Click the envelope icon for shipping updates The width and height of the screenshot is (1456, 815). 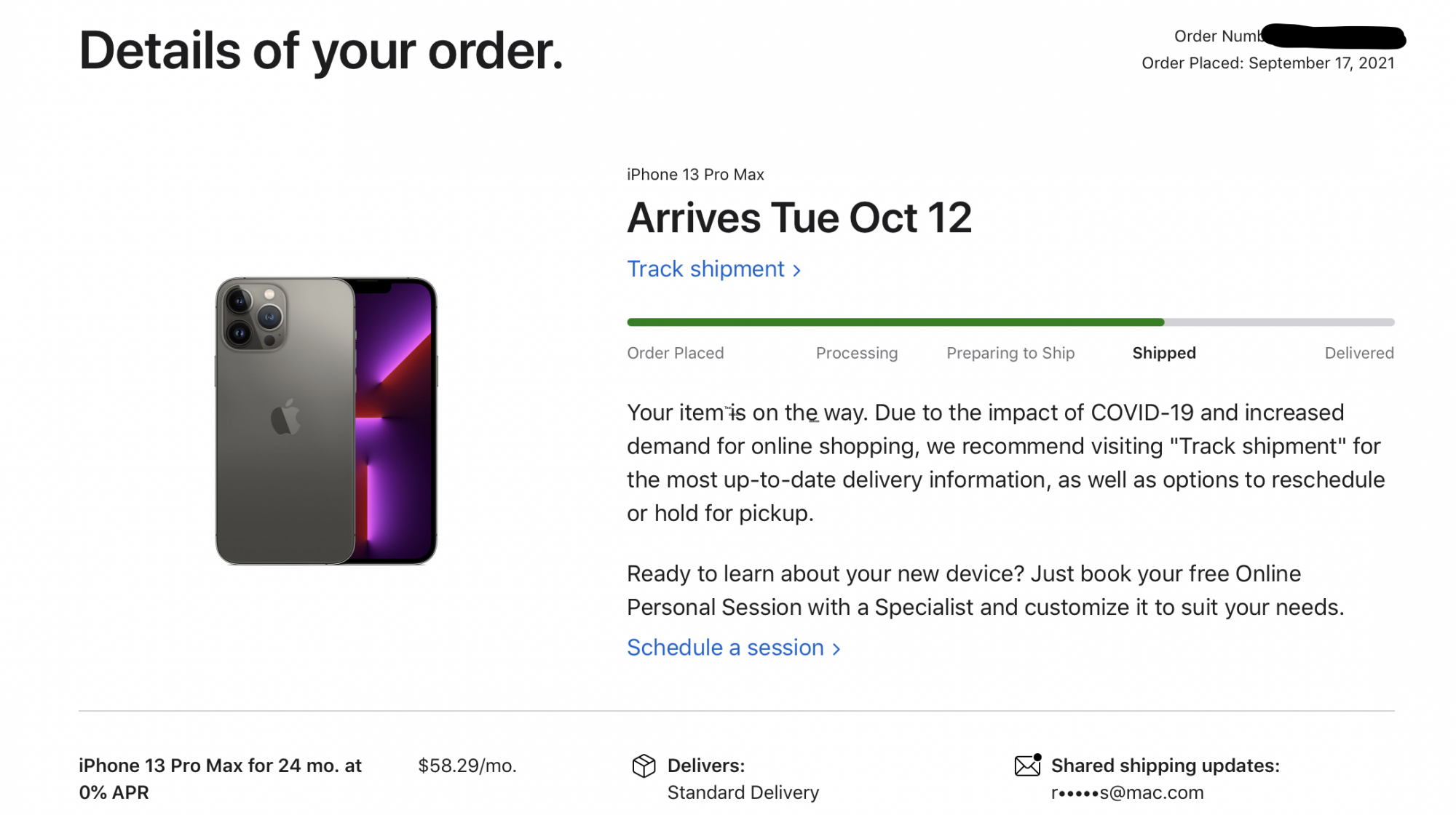coord(1027,766)
